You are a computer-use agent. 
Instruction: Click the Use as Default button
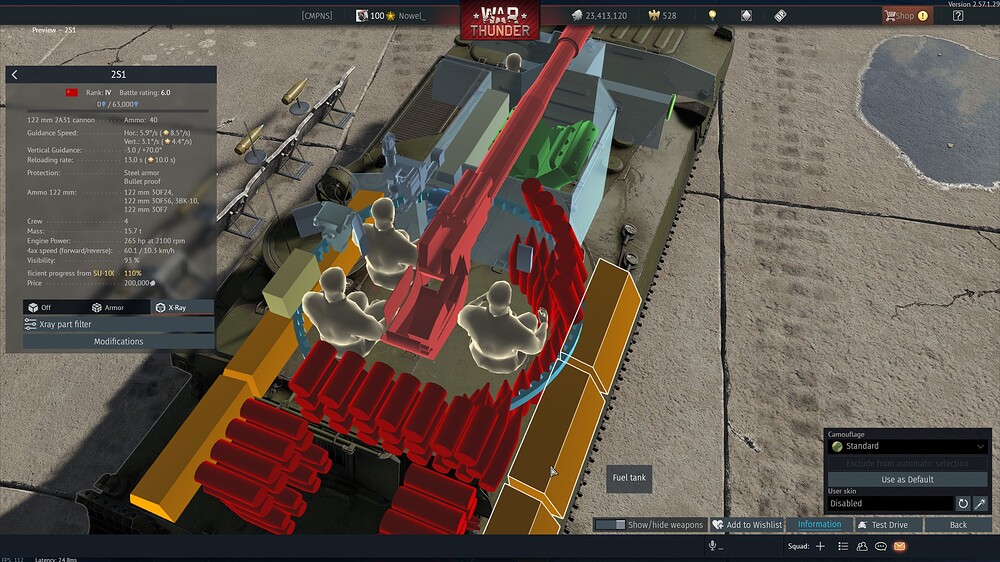click(908, 479)
